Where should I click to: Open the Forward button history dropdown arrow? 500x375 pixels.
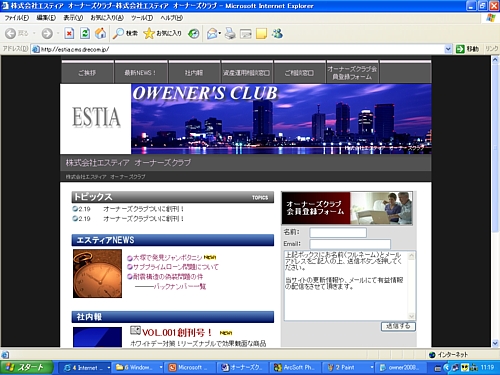tap(58, 33)
